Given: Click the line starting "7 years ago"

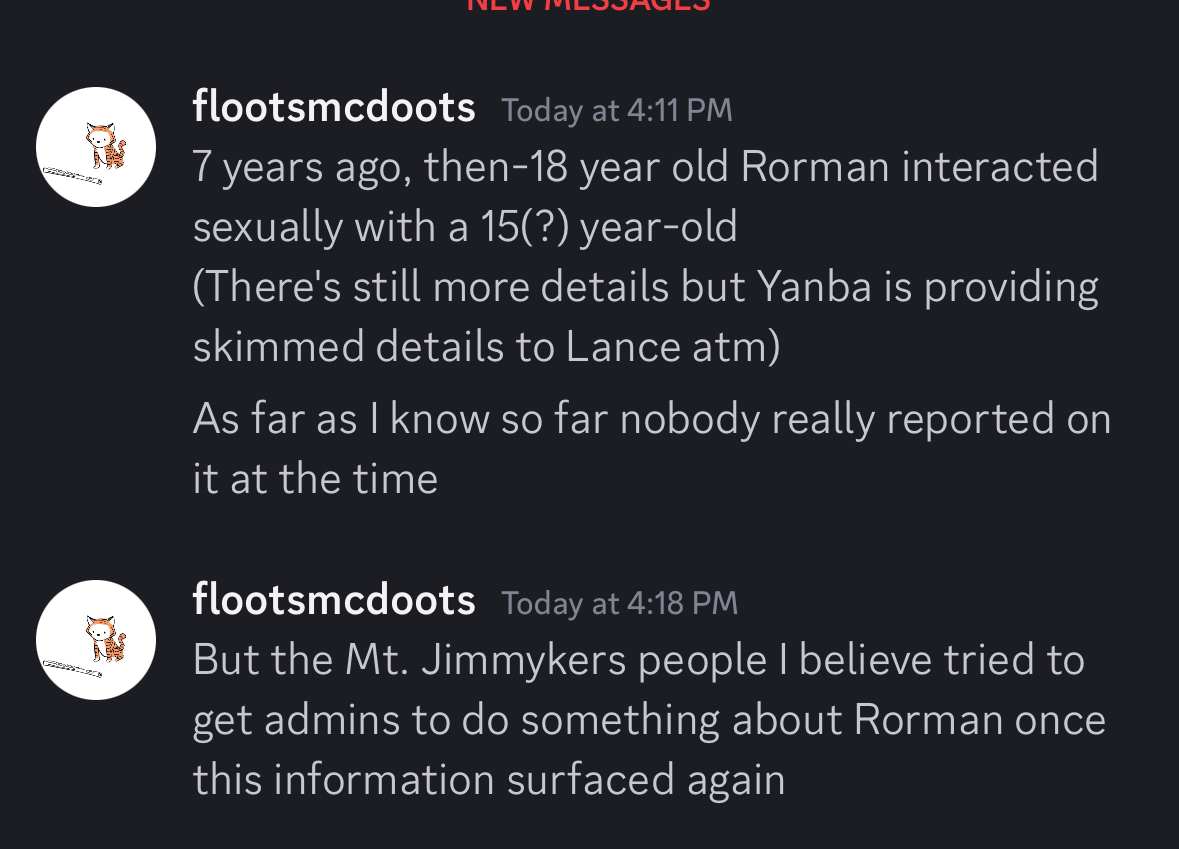Looking at the screenshot, I should point(645,166).
